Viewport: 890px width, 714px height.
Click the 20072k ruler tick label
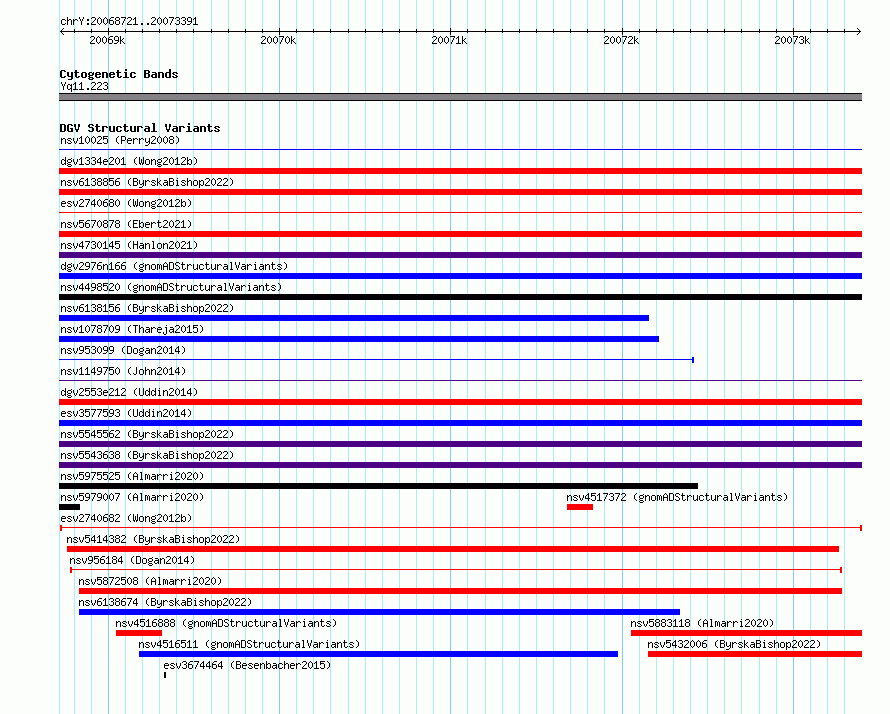(x=621, y=40)
